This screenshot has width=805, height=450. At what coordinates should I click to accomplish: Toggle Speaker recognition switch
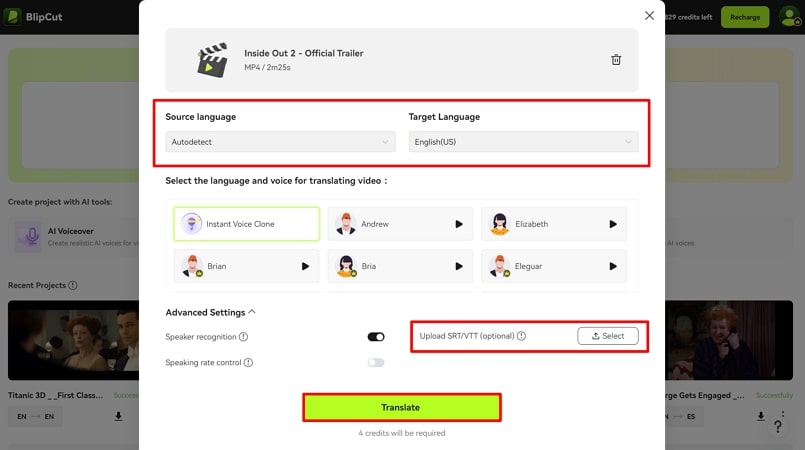point(376,337)
